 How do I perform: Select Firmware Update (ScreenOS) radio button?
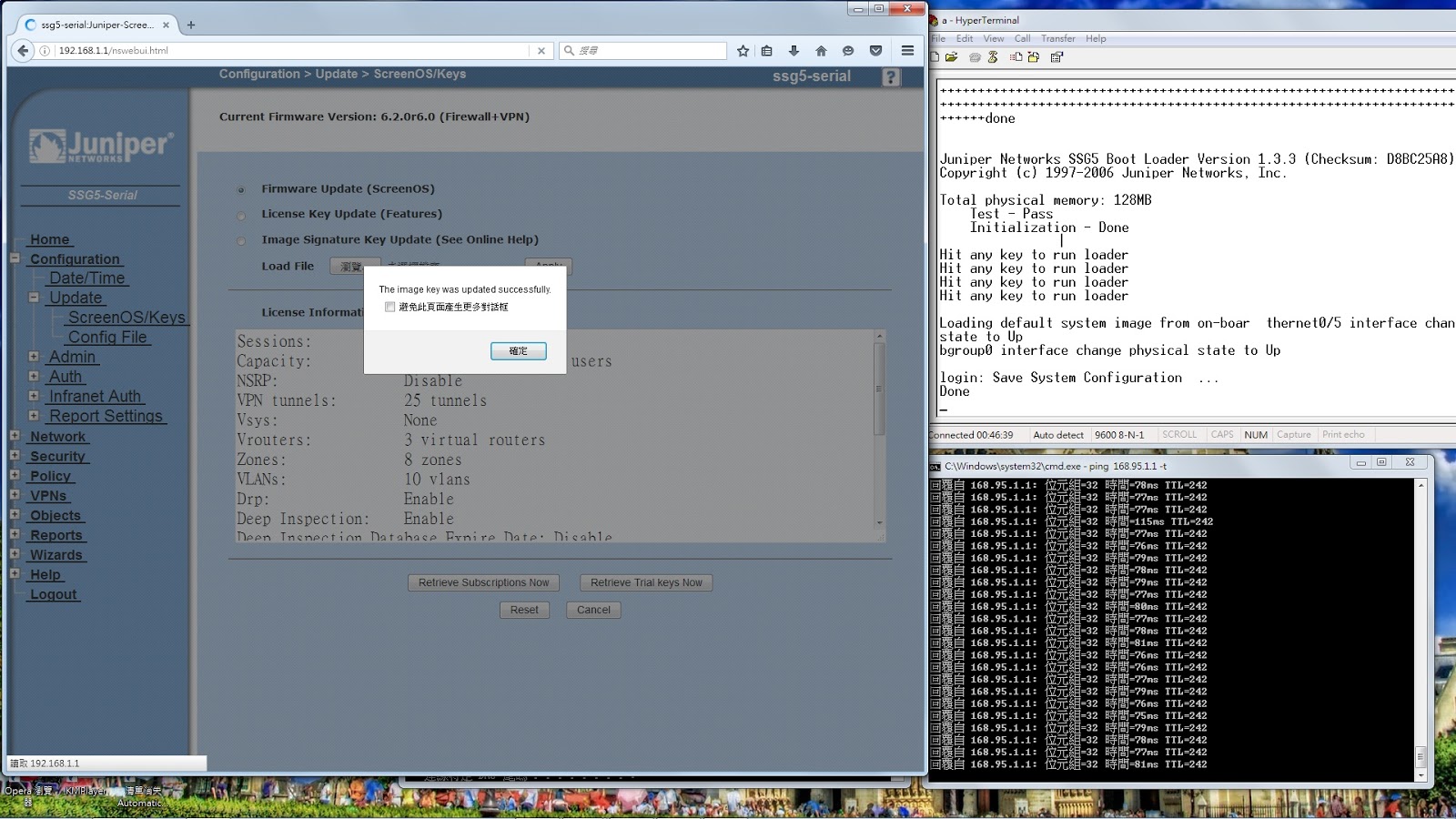241,190
